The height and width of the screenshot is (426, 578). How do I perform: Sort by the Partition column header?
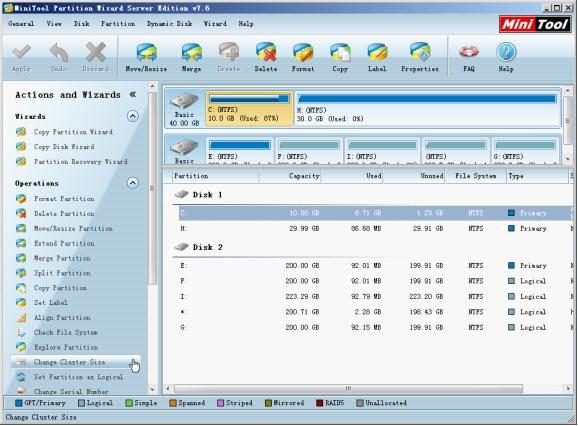pos(215,176)
